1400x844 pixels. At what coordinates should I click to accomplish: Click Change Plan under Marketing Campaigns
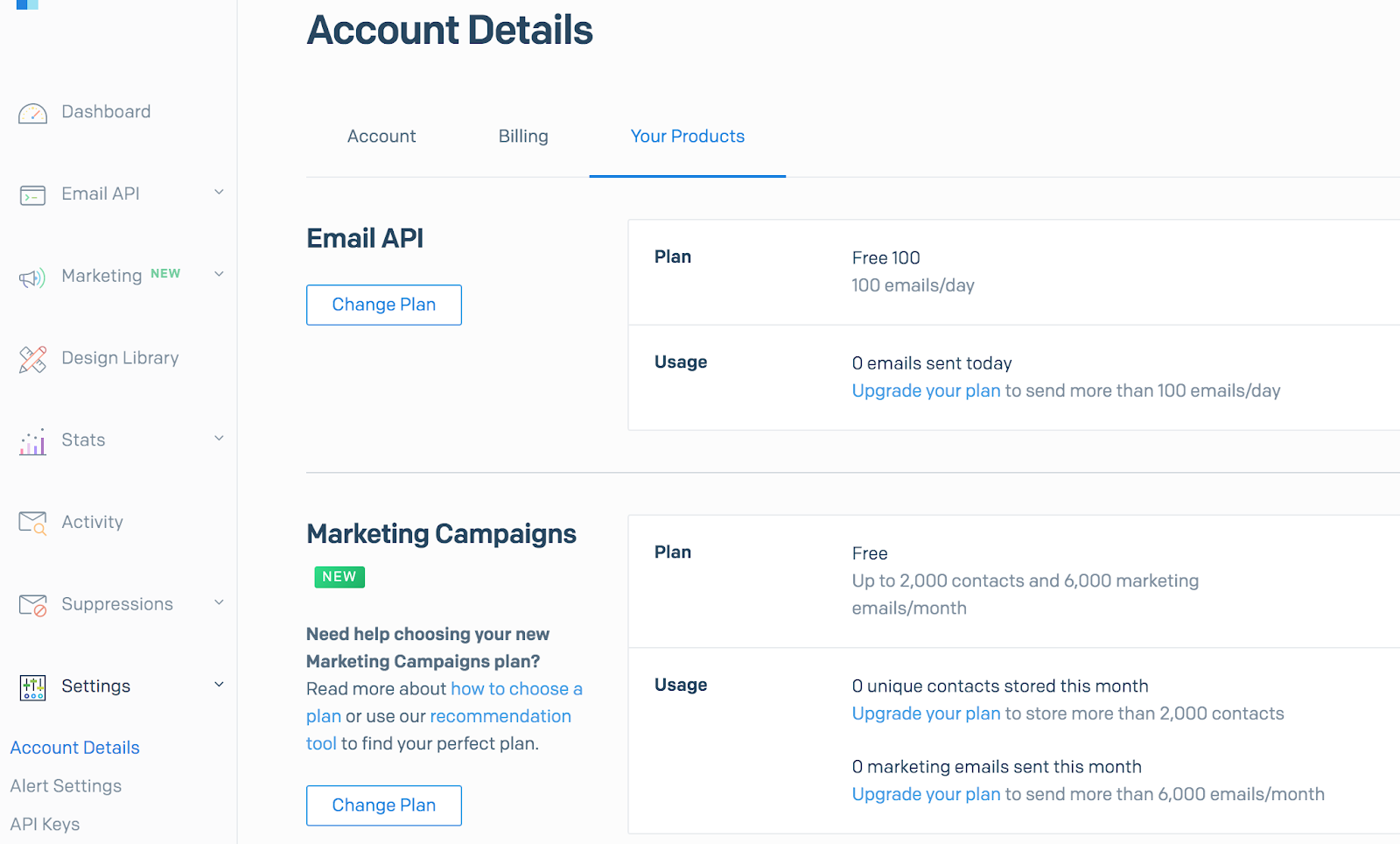tap(383, 805)
